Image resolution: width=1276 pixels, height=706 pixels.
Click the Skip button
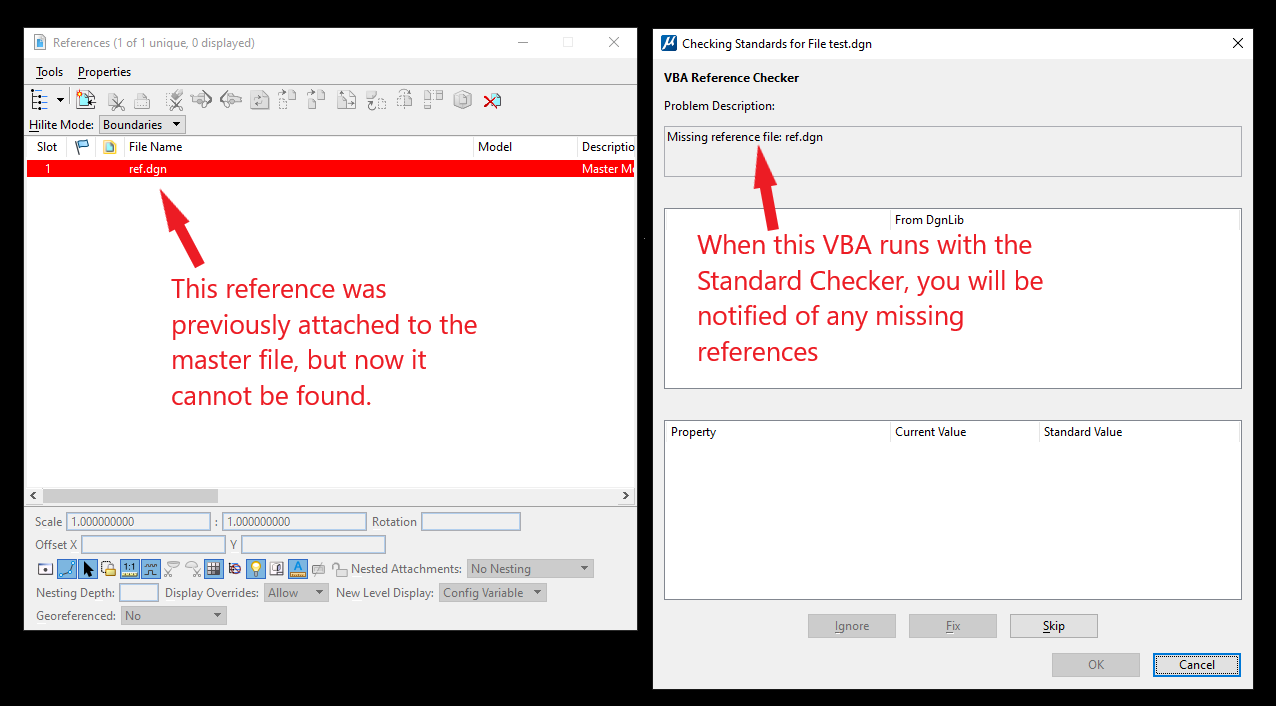(x=1054, y=626)
